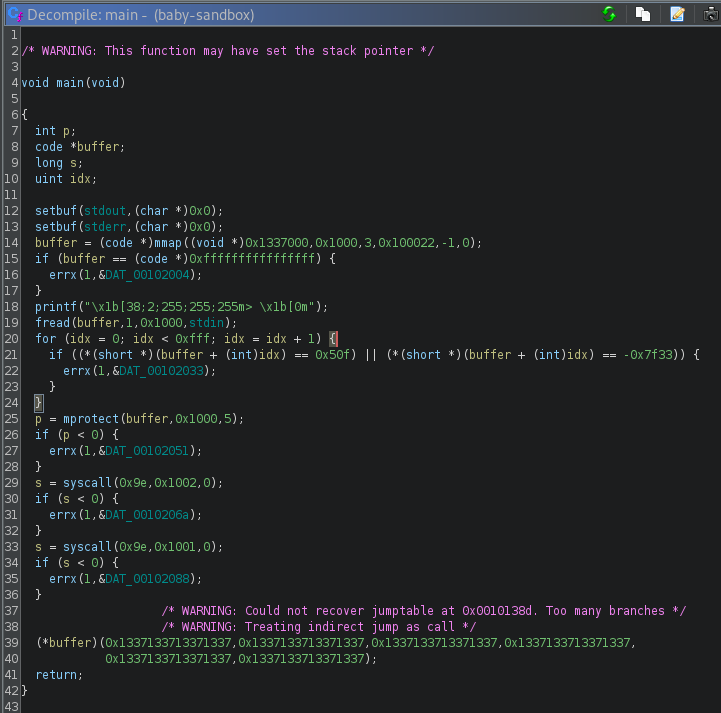721x713 pixels.
Task: Click the Decompile icon in the title bar
Action: point(13,15)
